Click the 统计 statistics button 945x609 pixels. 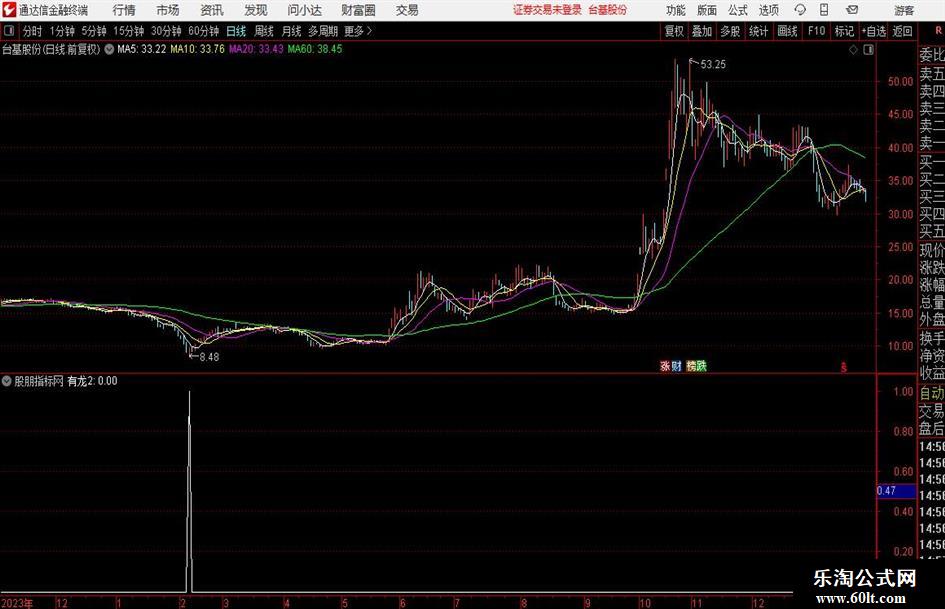click(x=759, y=31)
